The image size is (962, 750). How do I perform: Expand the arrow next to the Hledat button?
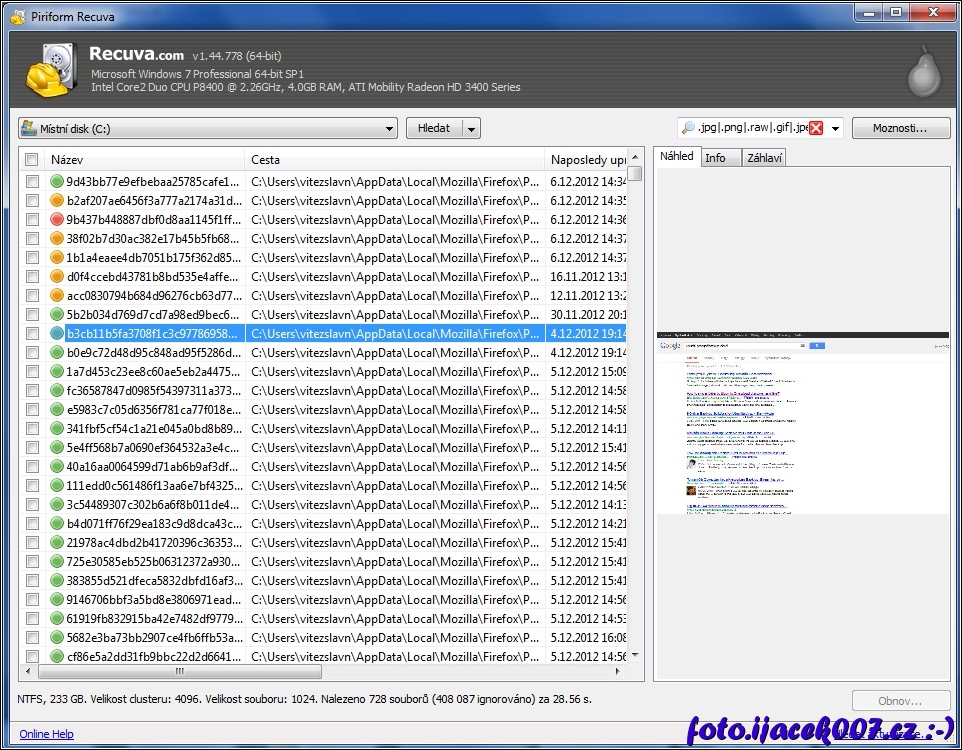pyautogui.click(x=472, y=129)
